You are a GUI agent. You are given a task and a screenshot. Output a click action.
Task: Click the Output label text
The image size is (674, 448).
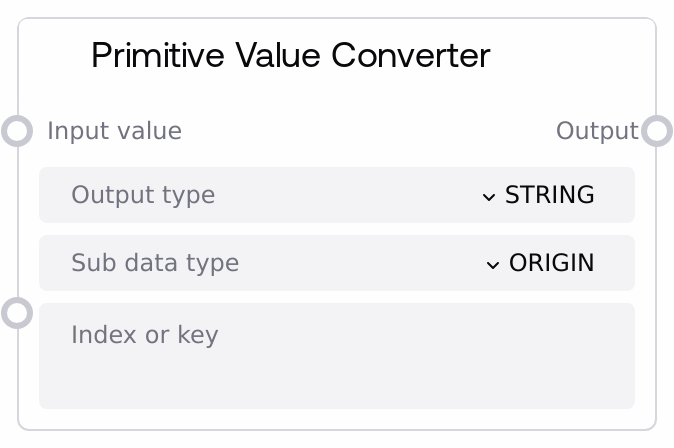[596, 131]
